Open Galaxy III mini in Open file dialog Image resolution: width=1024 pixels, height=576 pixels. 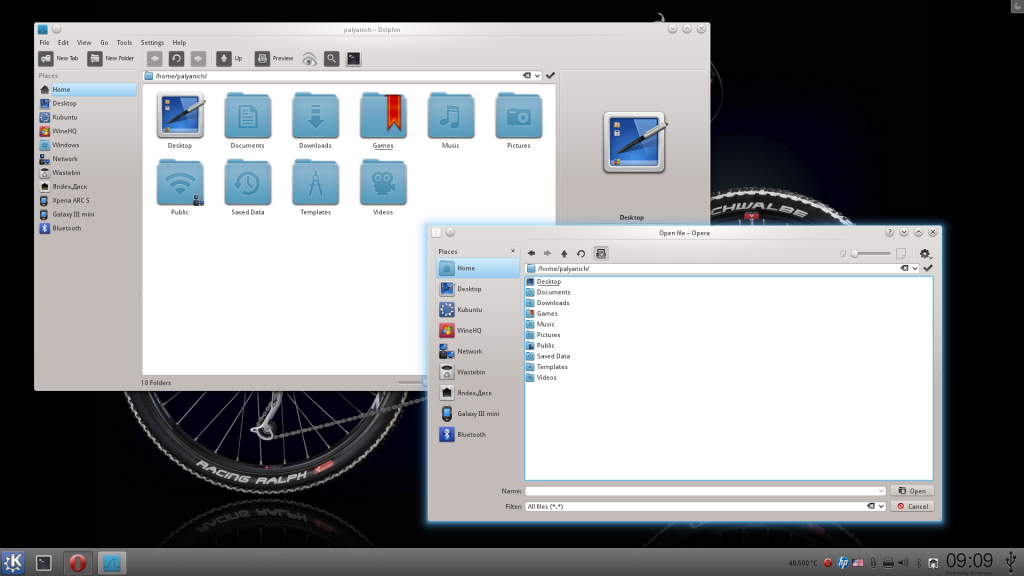tap(478, 413)
